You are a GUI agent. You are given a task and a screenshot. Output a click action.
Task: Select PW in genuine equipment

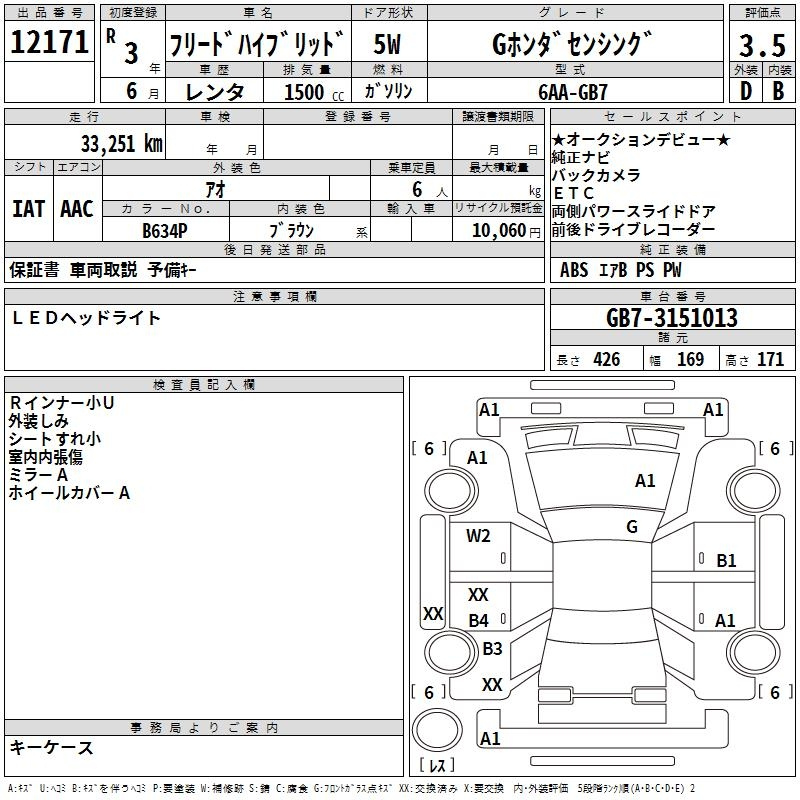tap(672, 270)
